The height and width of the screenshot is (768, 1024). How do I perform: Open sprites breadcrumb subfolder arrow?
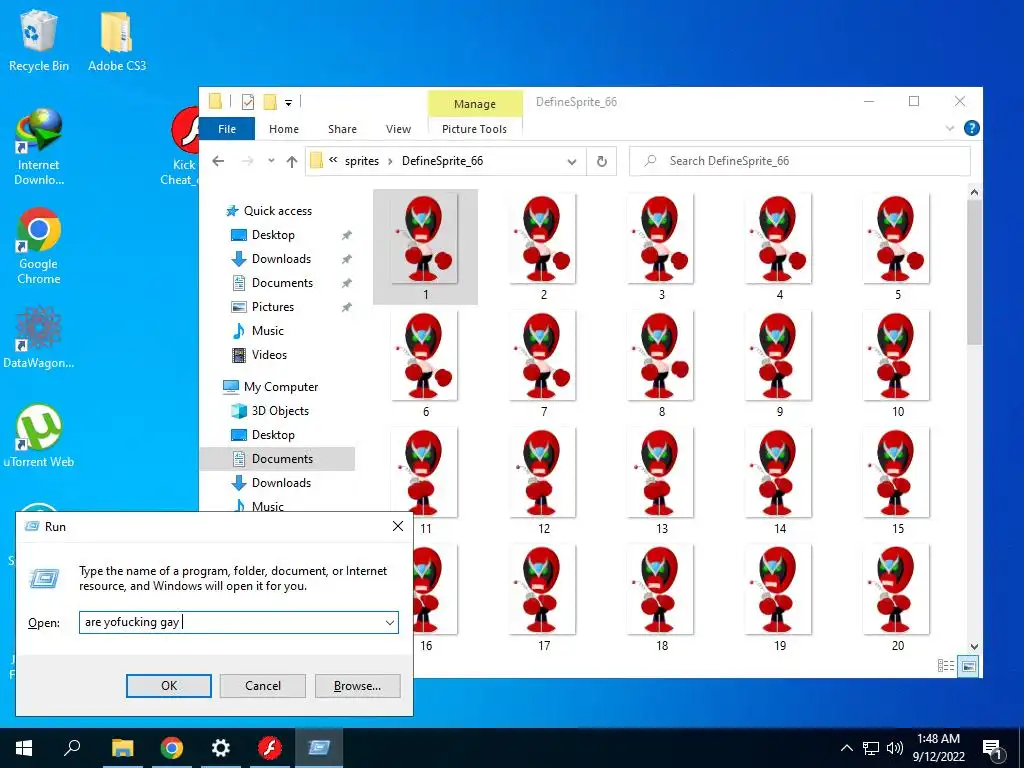click(x=391, y=161)
